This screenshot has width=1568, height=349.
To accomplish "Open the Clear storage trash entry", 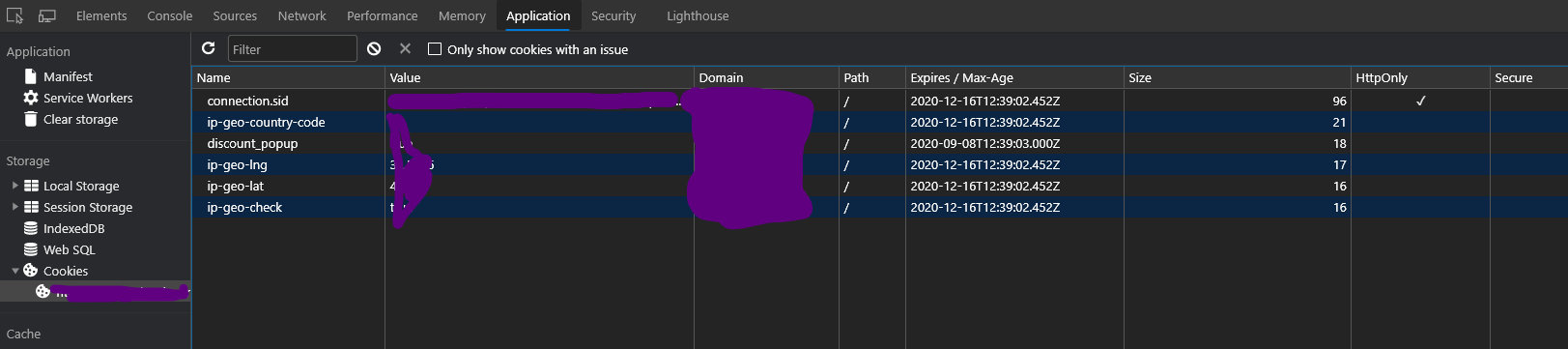I will point(31,119).
